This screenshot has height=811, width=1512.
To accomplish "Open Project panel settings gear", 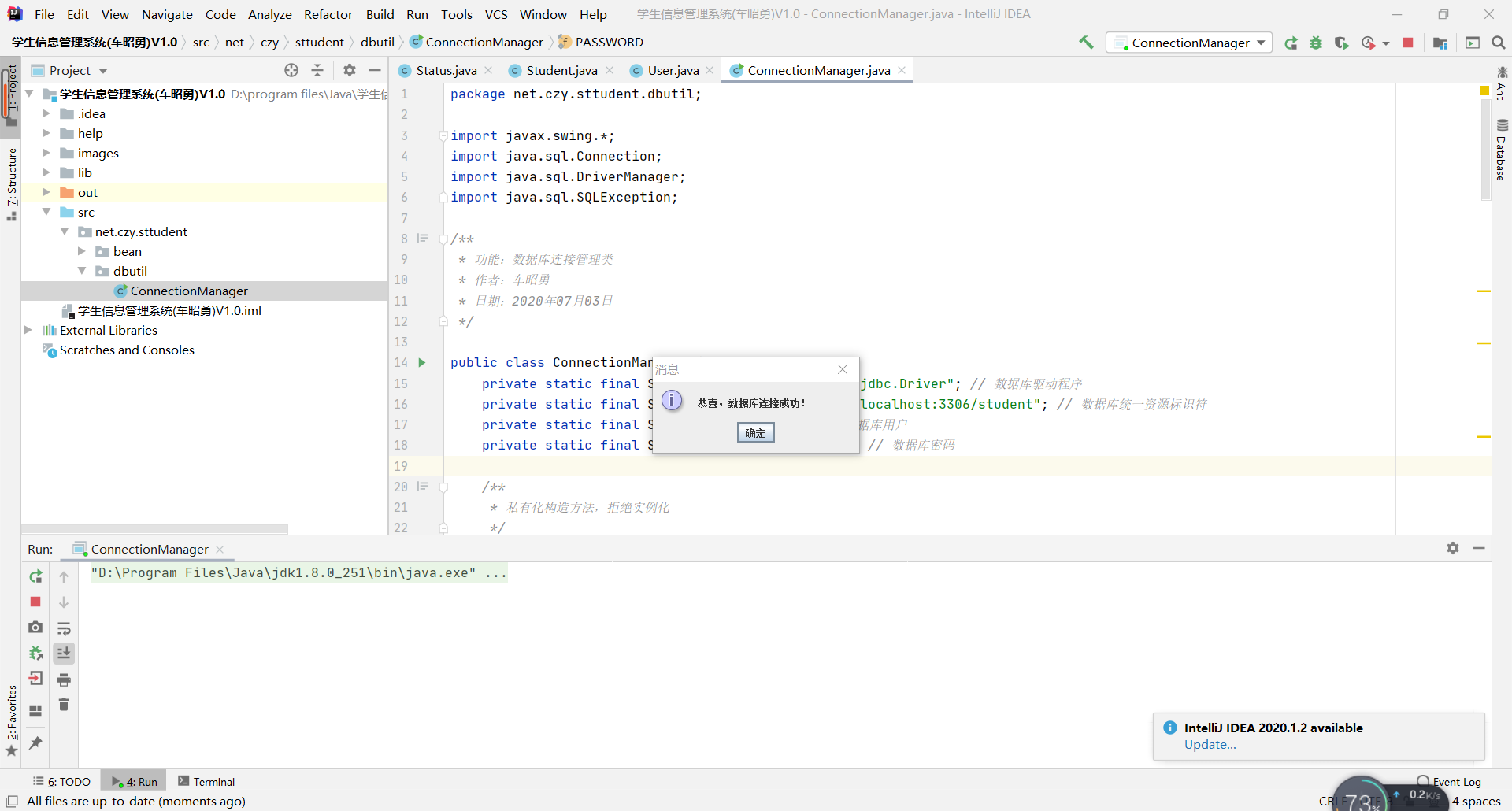I will click(x=350, y=70).
